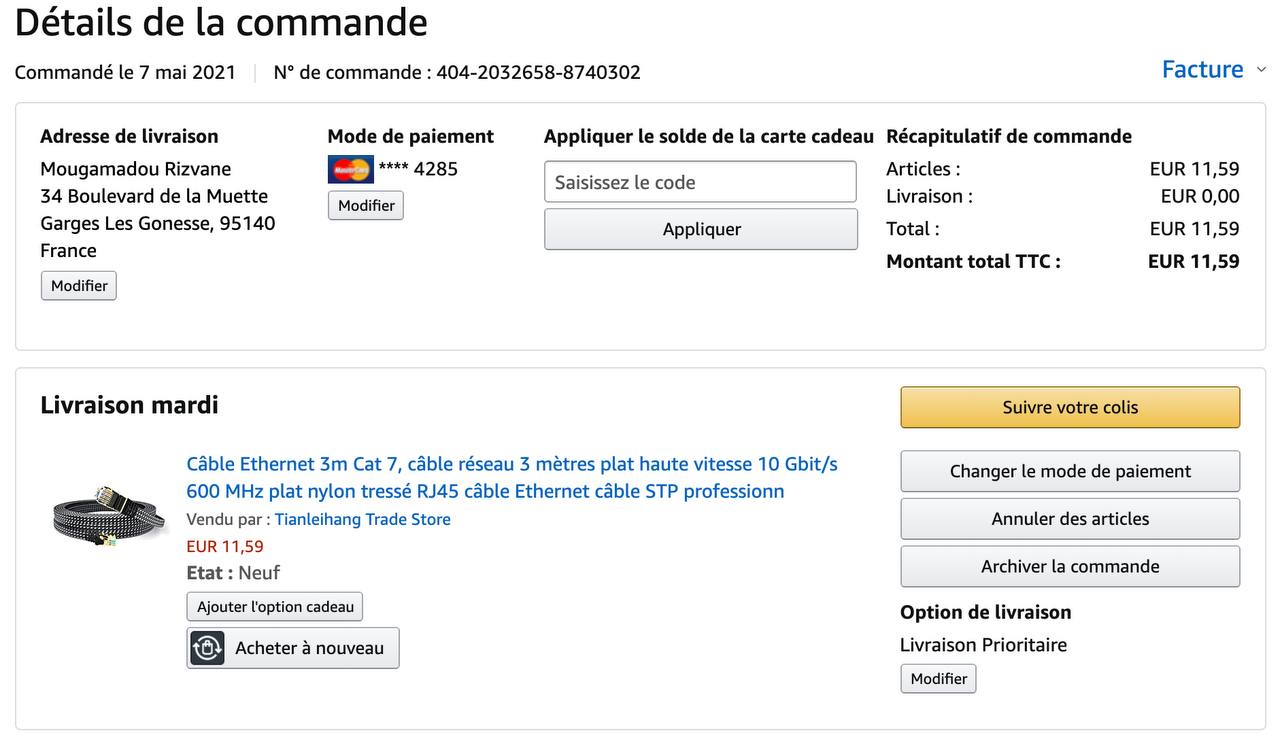The image size is (1280, 752).
Task: Modify the Livraison Prioritaire delivery option
Action: (x=938, y=679)
